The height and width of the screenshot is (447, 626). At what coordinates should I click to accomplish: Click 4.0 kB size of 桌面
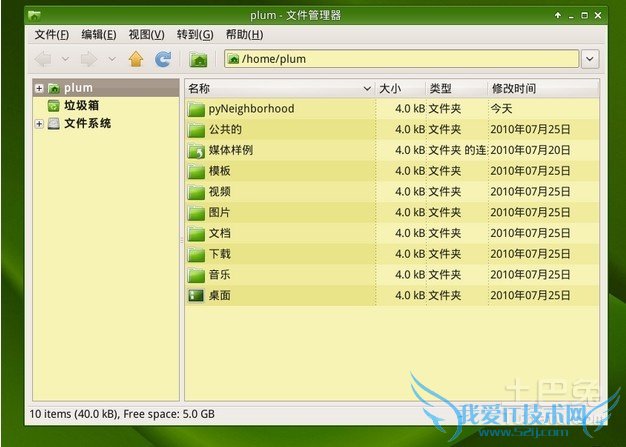point(410,296)
